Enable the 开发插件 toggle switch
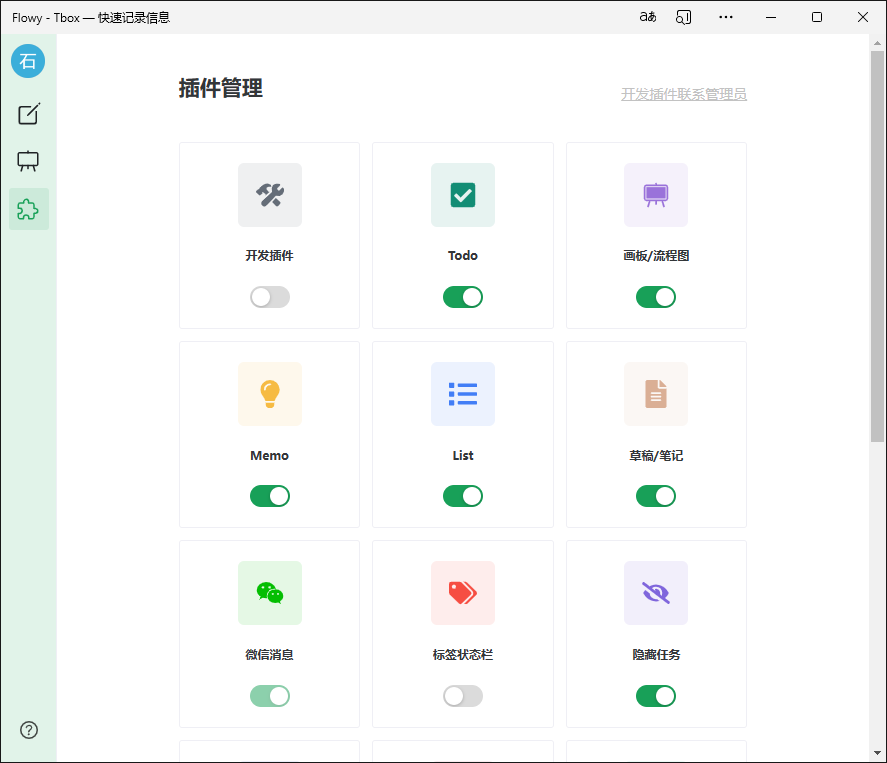Image resolution: width=887 pixels, height=763 pixels. (x=269, y=297)
